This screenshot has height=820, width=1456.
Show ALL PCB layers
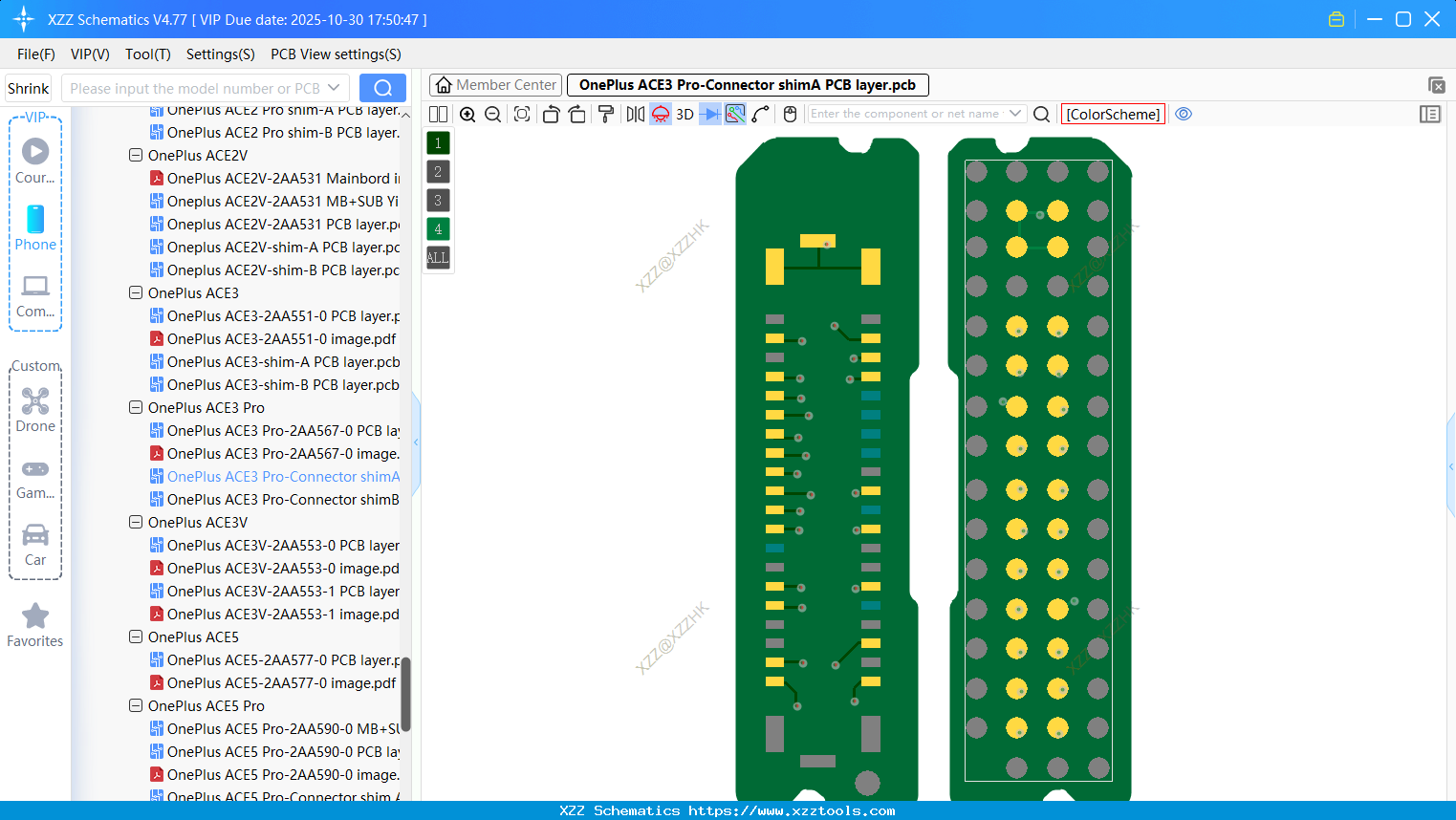coord(438,258)
